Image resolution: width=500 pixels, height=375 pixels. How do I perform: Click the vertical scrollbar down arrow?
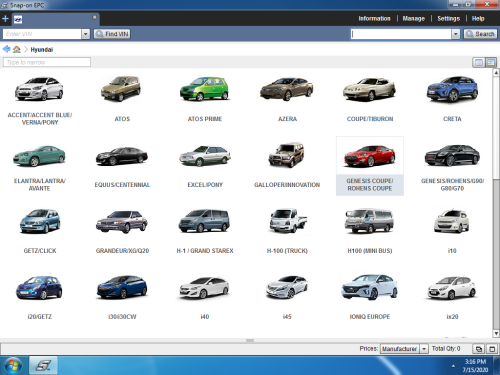point(496,333)
